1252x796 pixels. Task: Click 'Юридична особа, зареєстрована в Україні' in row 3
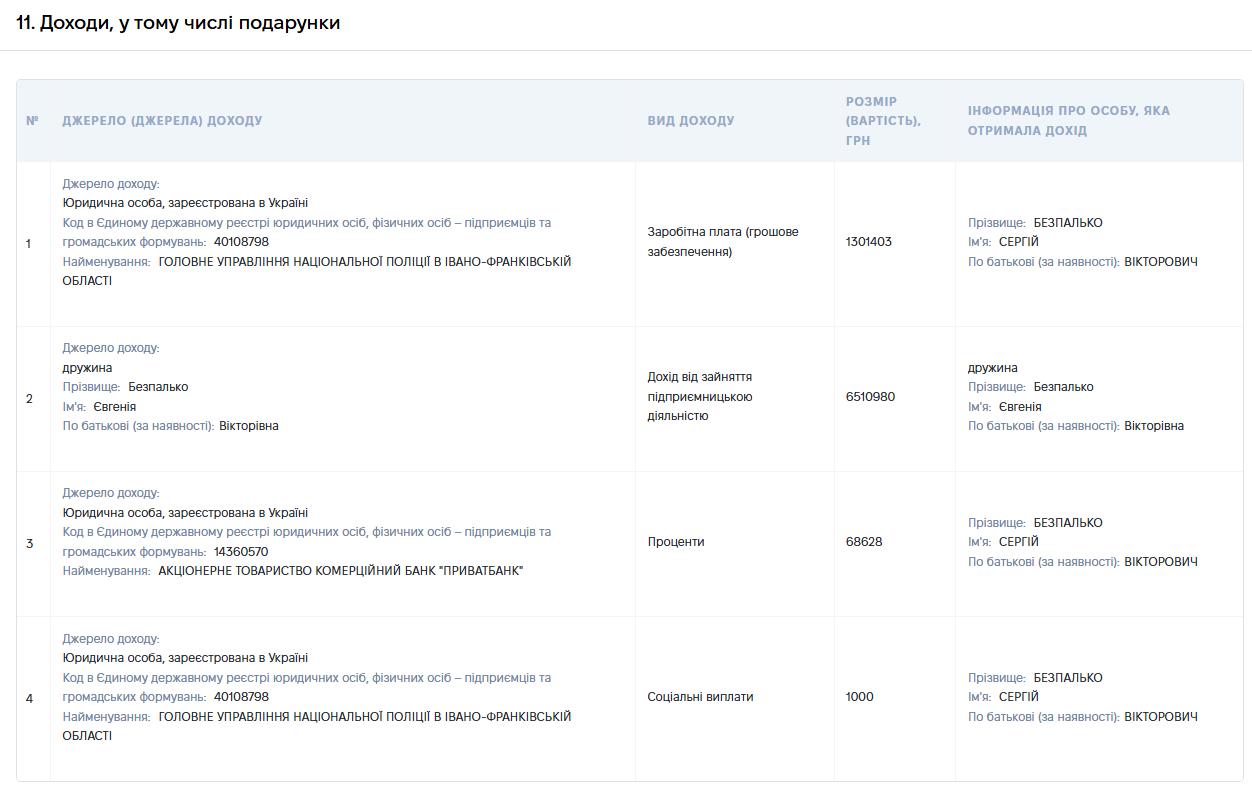185,513
